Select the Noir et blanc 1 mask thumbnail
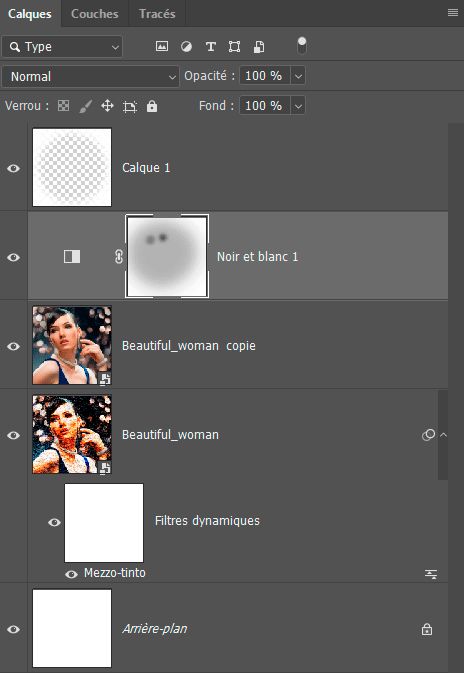This screenshot has width=464, height=673. 167,256
